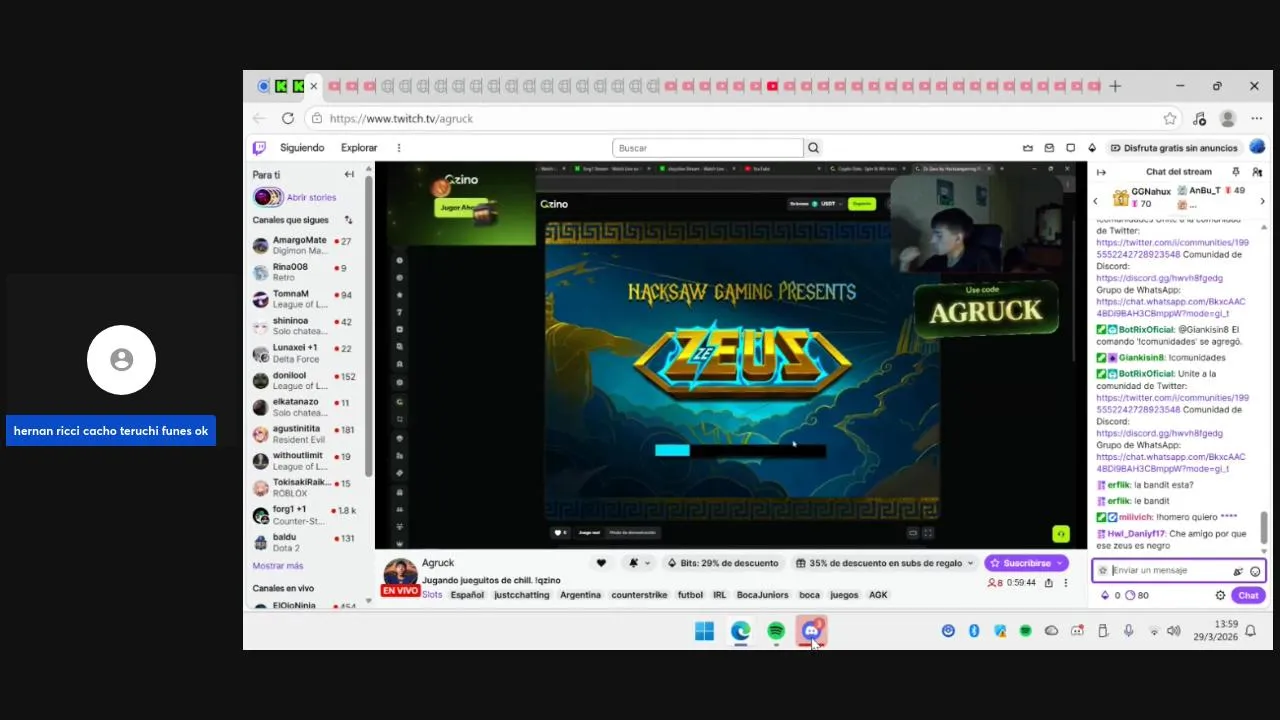Image resolution: width=1280 pixels, height=720 pixels.
Task: Click the chat scrollbar
Action: point(1264,526)
